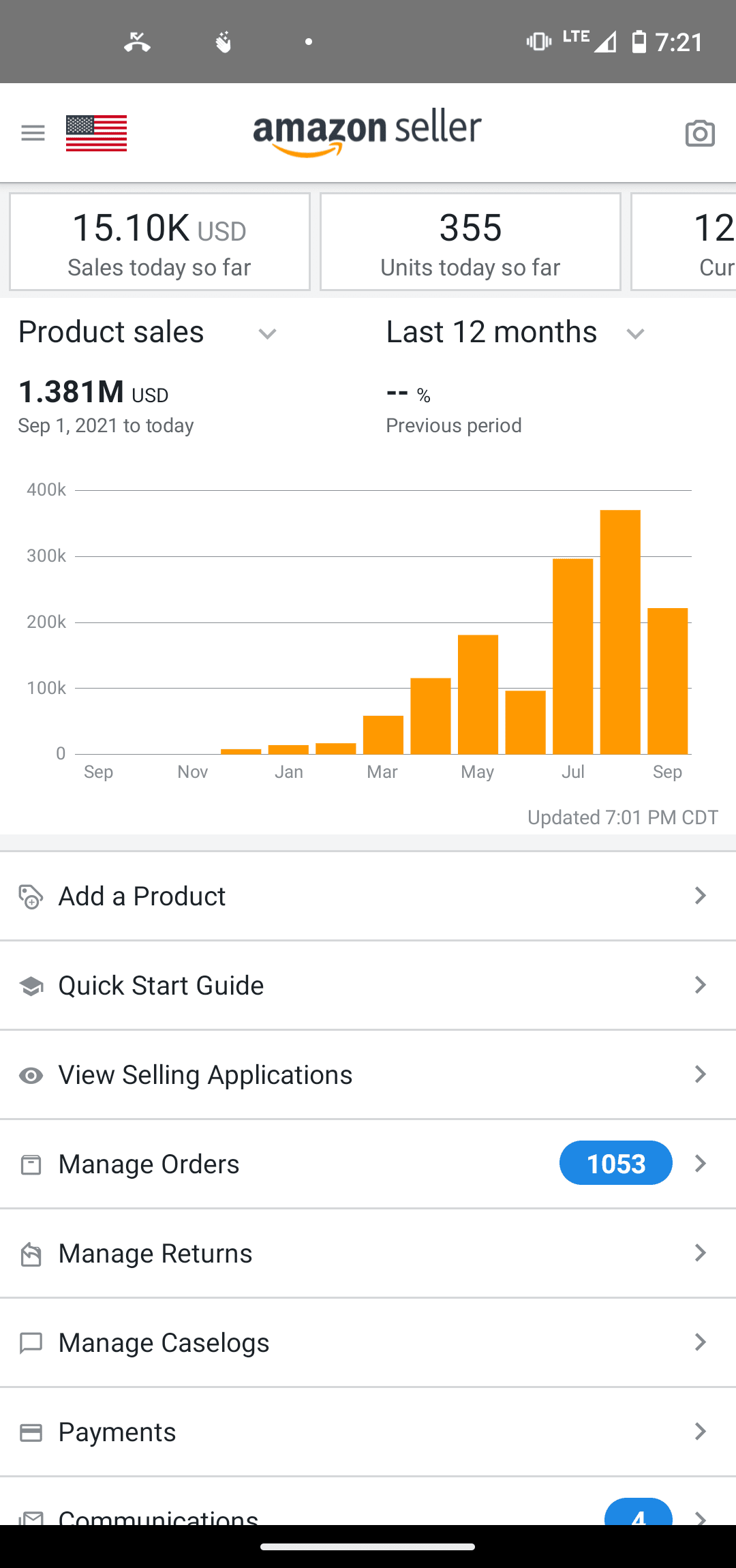Select the Manage Returns menu entry
The width and height of the screenshot is (736, 1568).
[x=156, y=1254]
